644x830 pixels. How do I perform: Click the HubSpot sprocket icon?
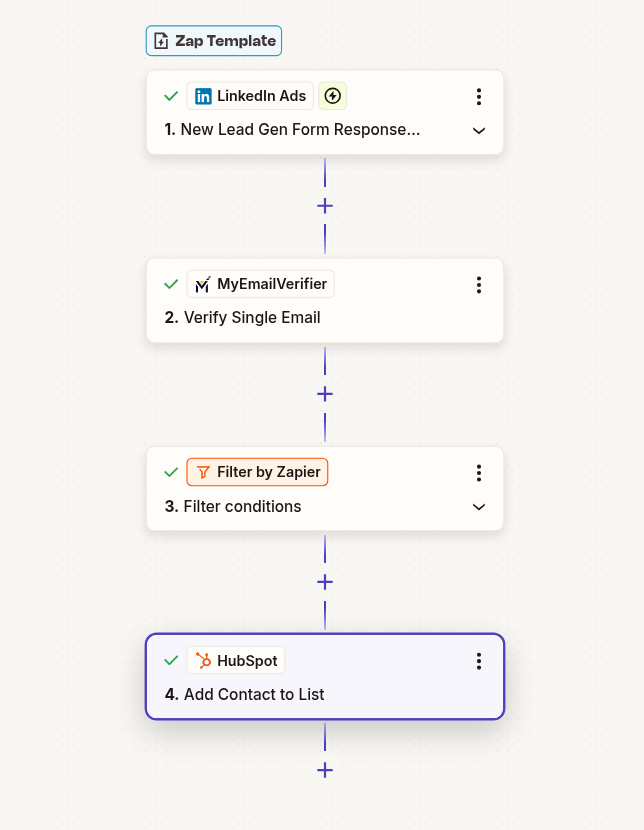(x=202, y=660)
